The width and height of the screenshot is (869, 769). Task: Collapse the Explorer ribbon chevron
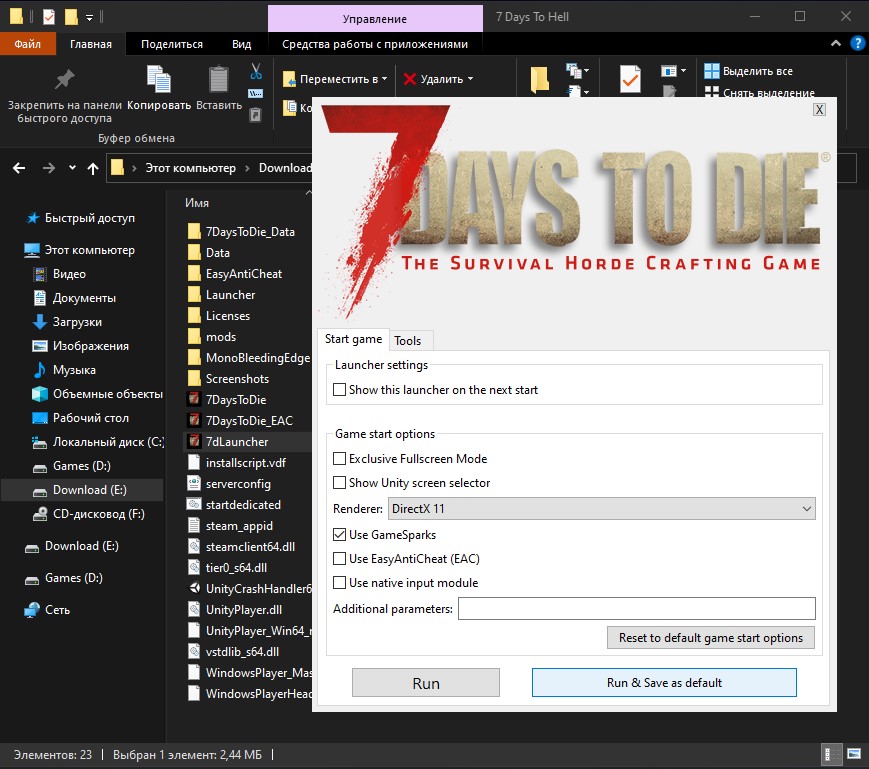[836, 43]
